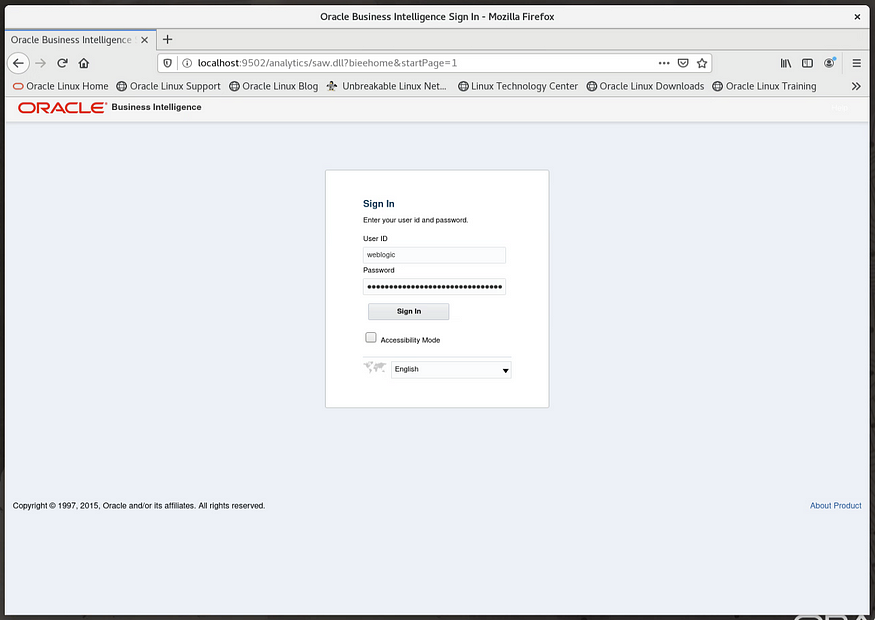Open the Firefox hamburger menu

click(857, 63)
